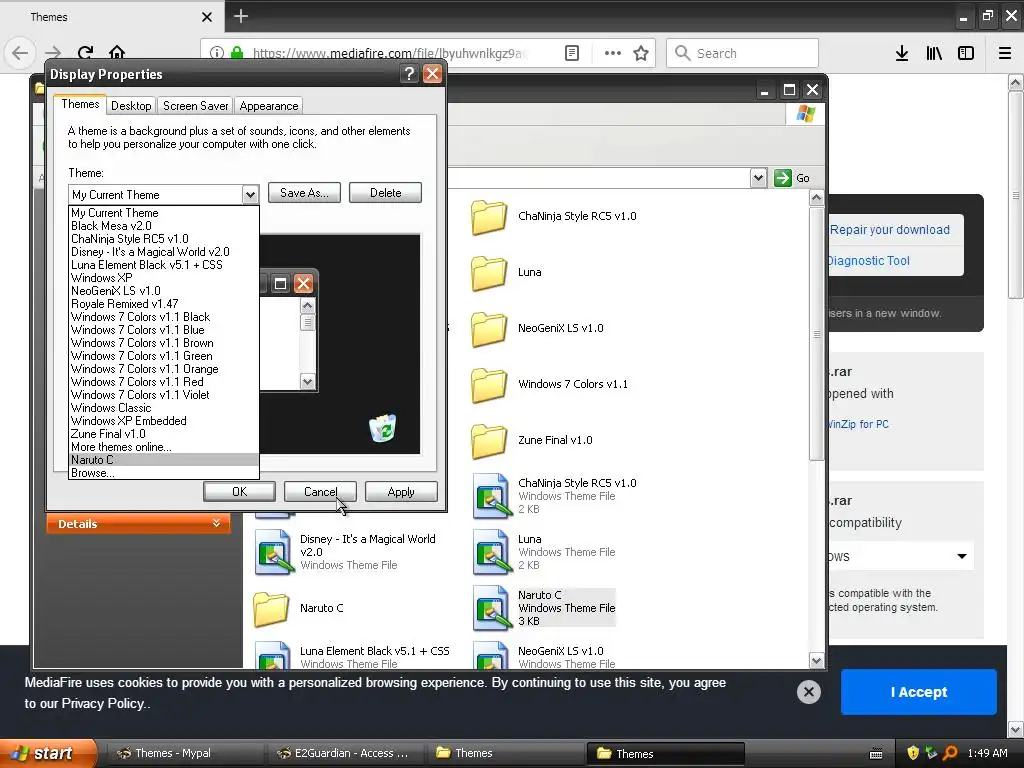Click the Explorer file list scroll-up arrow
Image resolution: width=1024 pixels, height=768 pixels.
pos(816,197)
